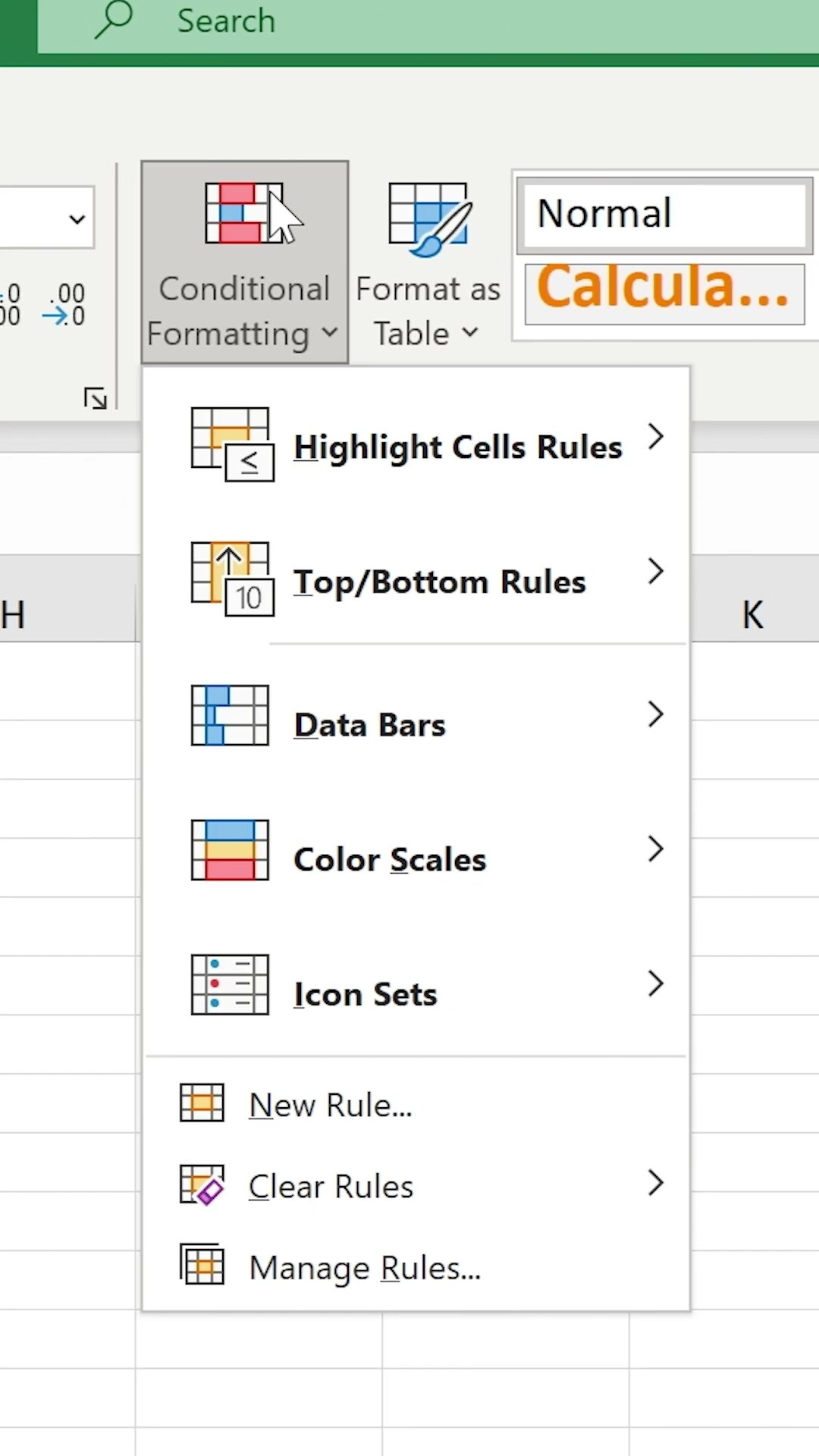819x1456 pixels.
Task: Expand the Clear Rules submenu arrow
Action: pyautogui.click(x=656, y=1183)
